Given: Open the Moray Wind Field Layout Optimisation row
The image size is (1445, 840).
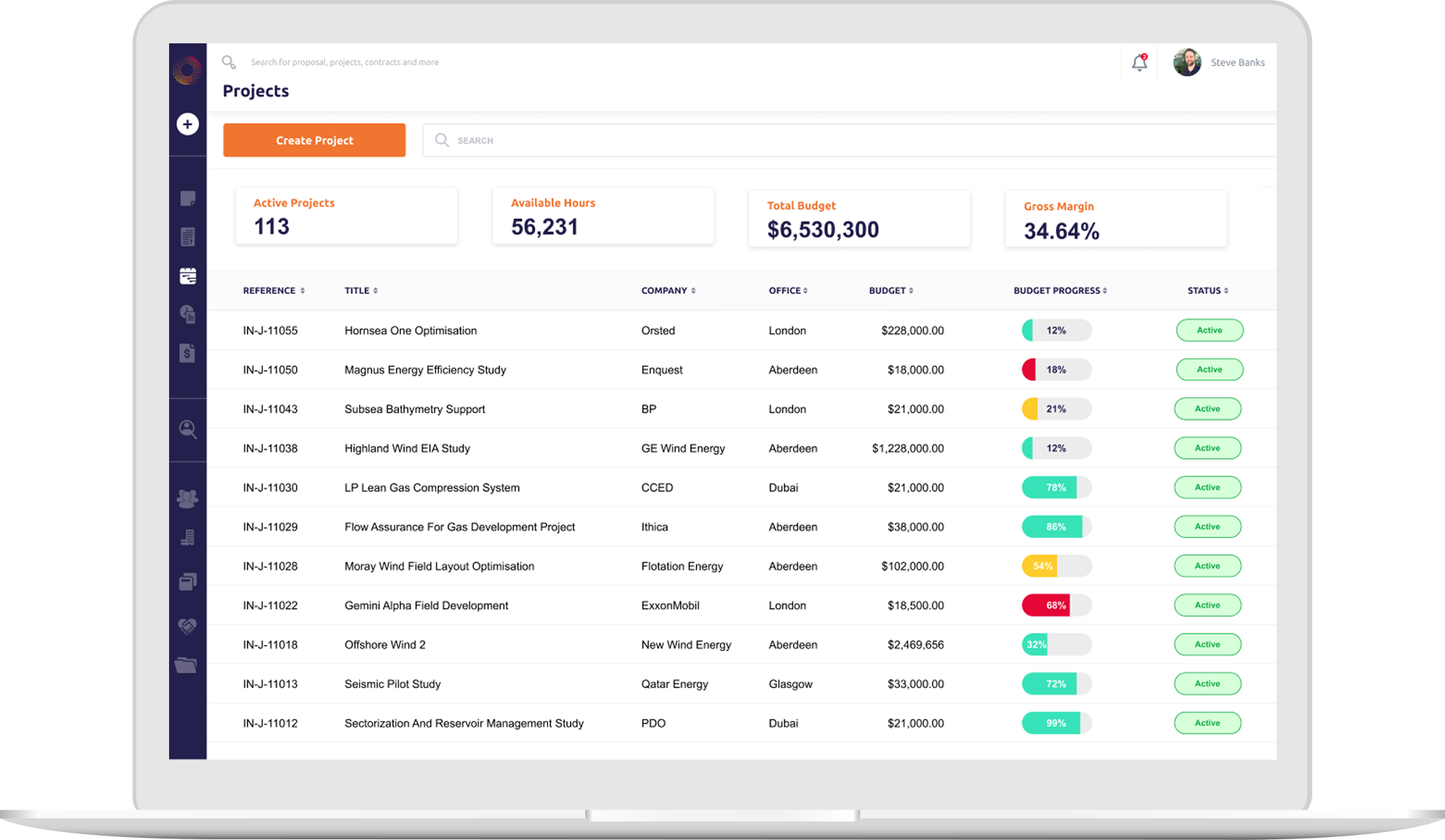Looking at the screenshot, I should pos(439,566).
